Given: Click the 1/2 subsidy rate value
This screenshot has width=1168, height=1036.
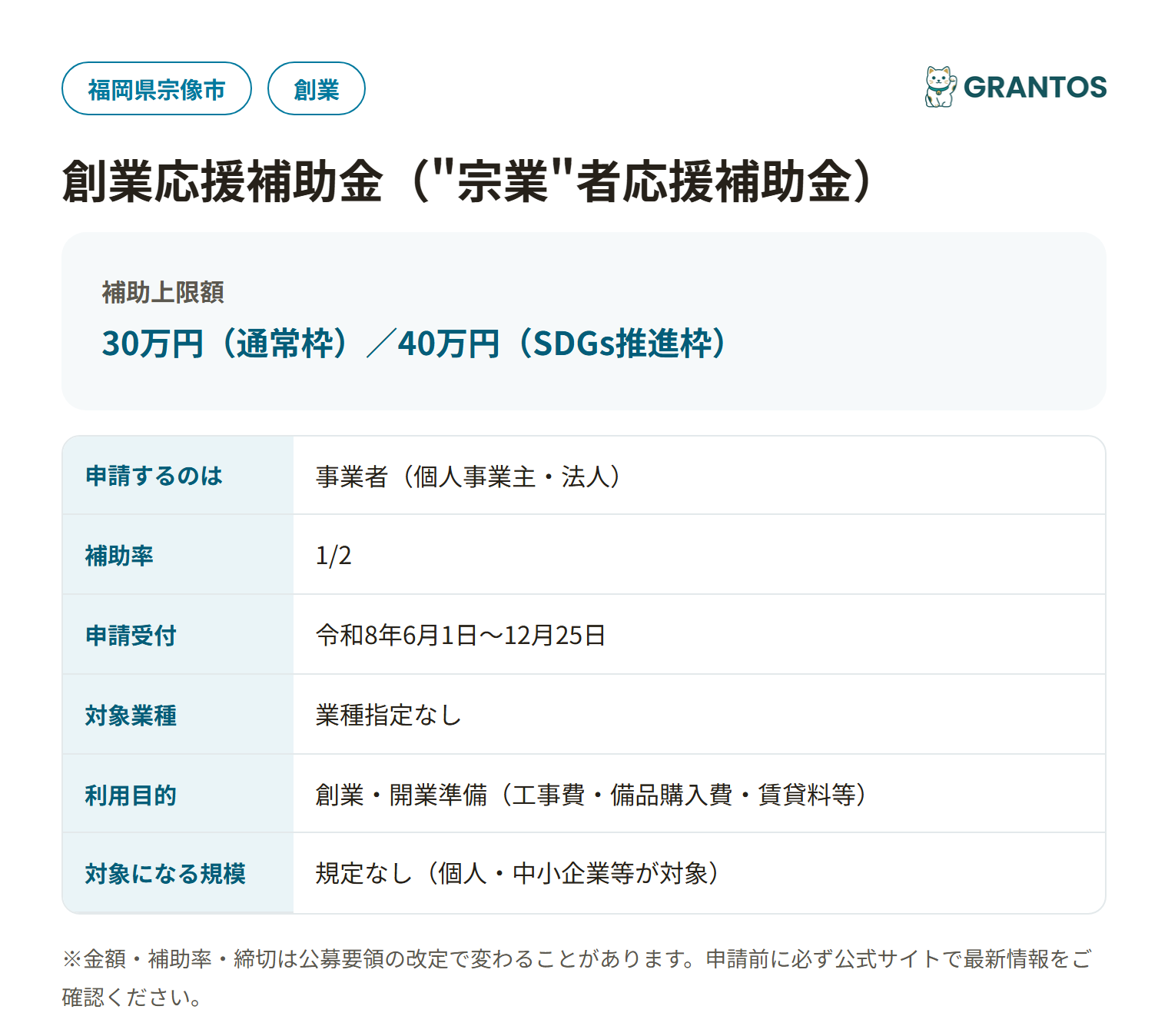Looking at the screenshot, I should (333, 555).
